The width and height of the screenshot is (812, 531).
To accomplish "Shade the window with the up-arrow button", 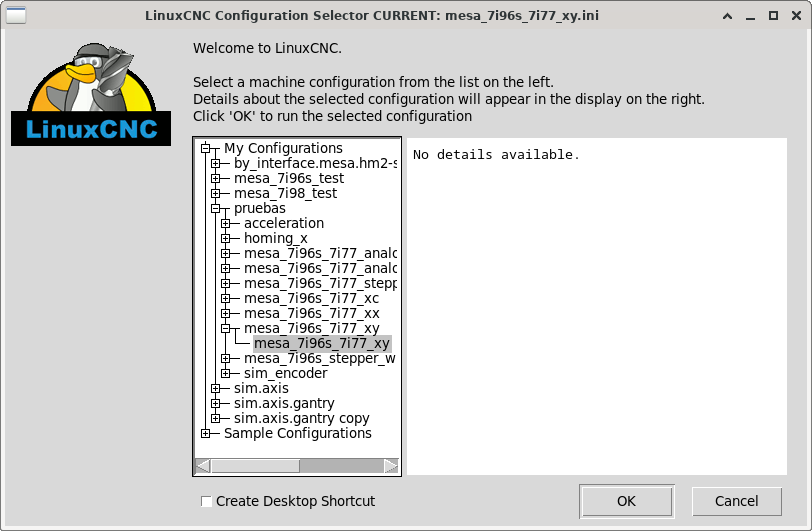I will tap(728, 16).
